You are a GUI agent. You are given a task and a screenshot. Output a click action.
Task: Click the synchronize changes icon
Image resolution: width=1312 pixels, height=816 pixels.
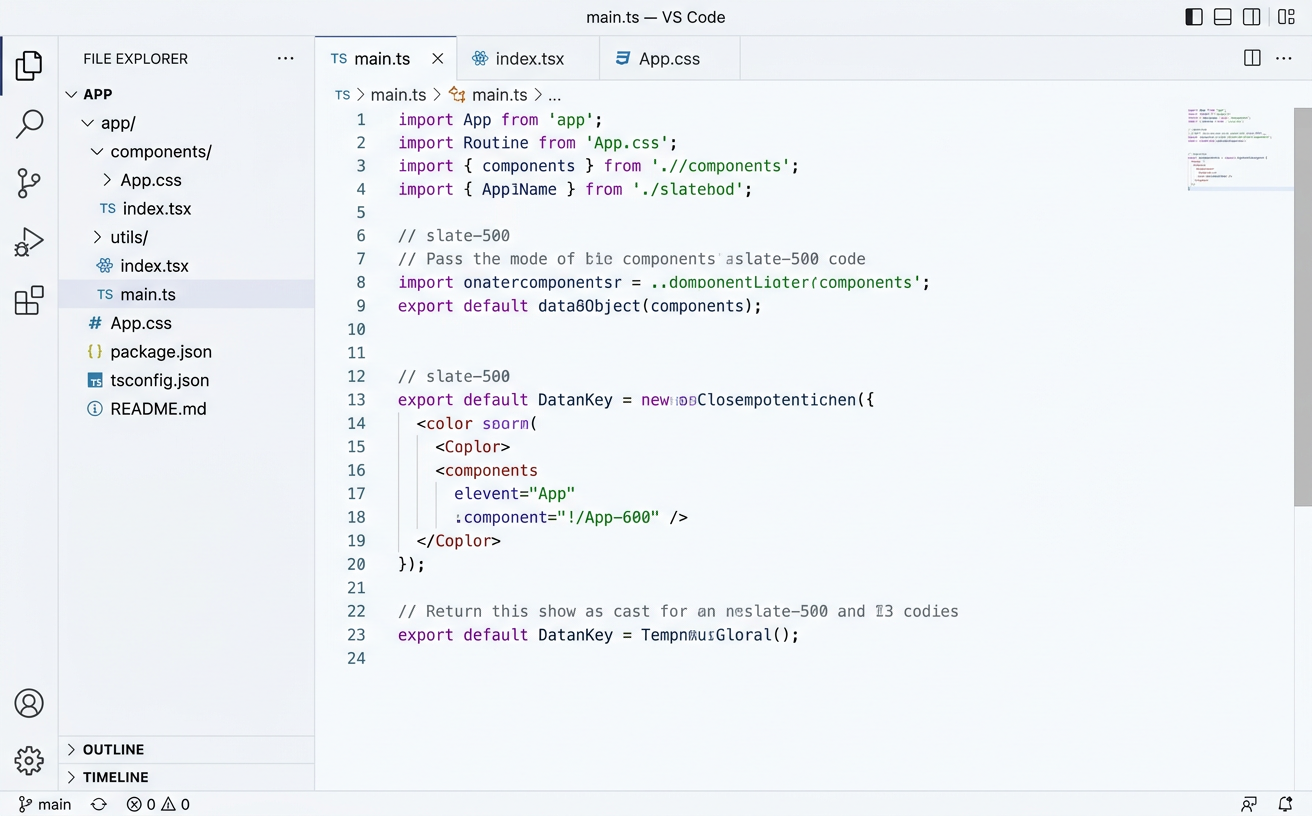97,804
